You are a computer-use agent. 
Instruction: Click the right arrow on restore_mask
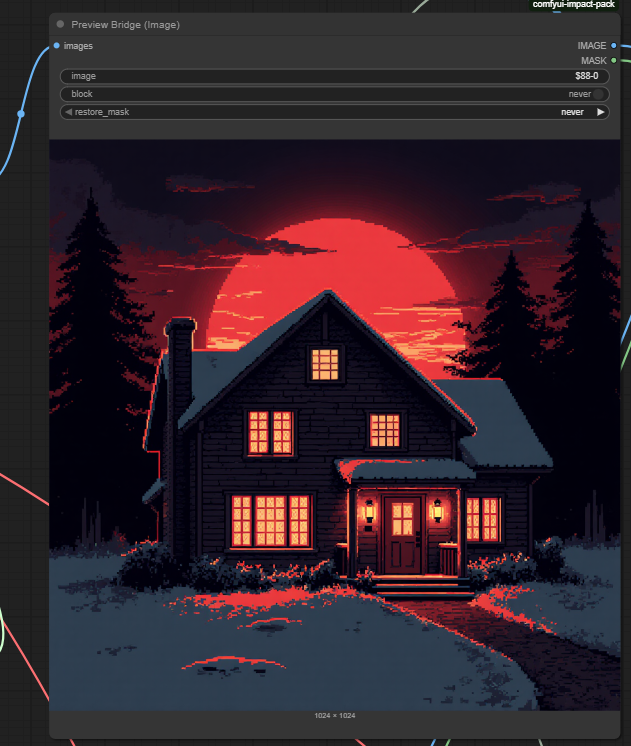(601, 112)
